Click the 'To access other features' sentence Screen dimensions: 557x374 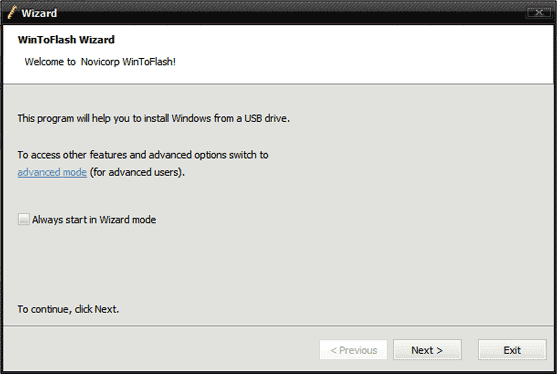pos(143,155)
